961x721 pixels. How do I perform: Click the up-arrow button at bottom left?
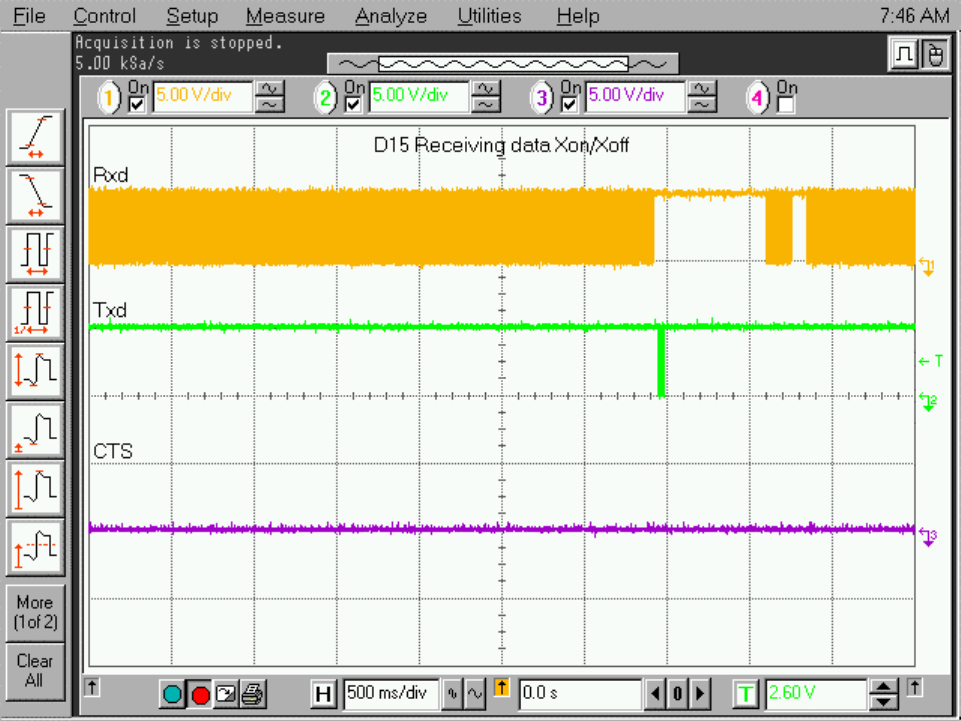pyautogui.click(x=92, y=687)
